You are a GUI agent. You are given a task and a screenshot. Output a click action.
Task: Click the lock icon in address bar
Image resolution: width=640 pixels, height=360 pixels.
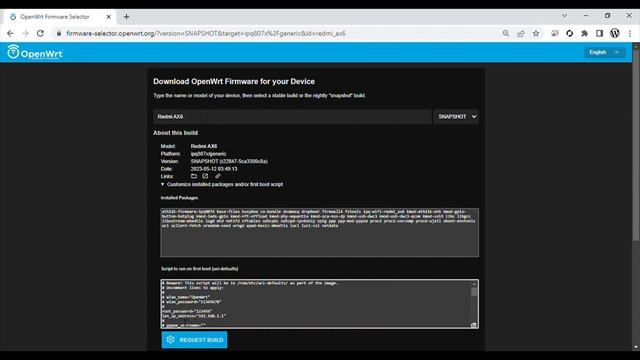(x=59, y=33)
